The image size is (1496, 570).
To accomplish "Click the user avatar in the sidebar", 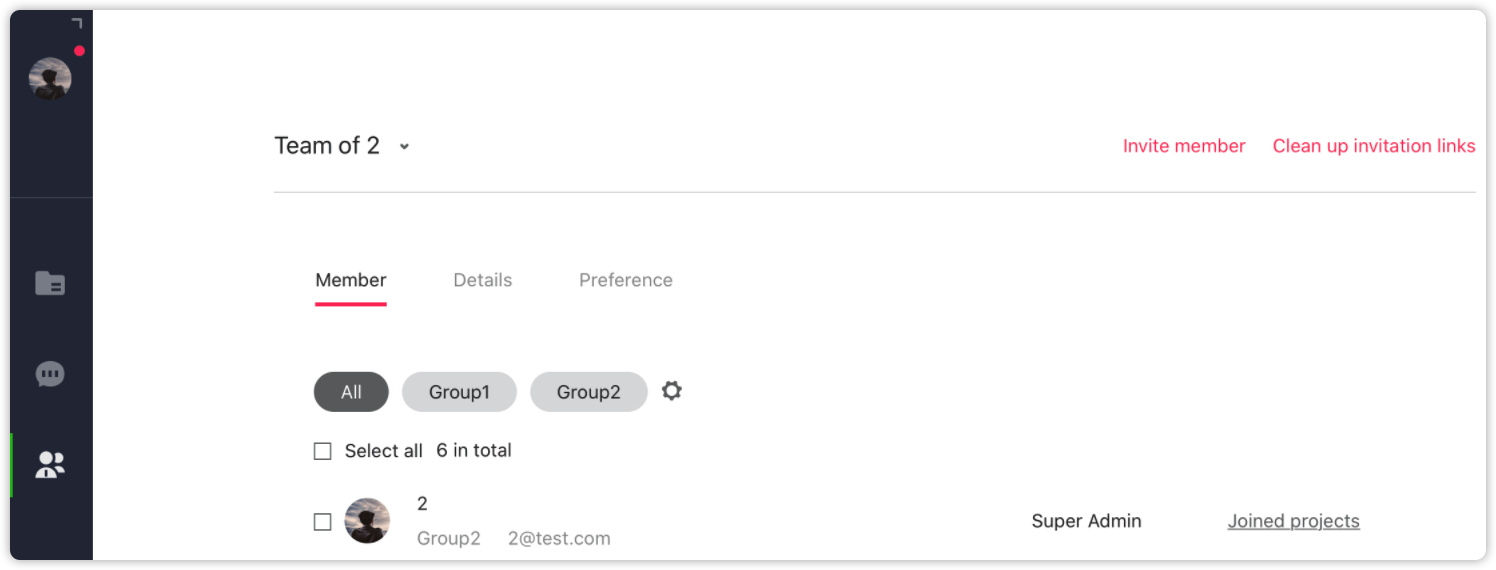I will click(50, 79).
